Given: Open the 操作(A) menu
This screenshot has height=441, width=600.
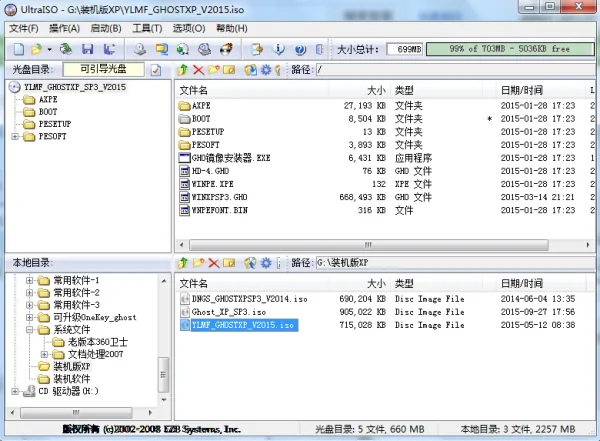Looking at the screenshot, I should (64, 29).
